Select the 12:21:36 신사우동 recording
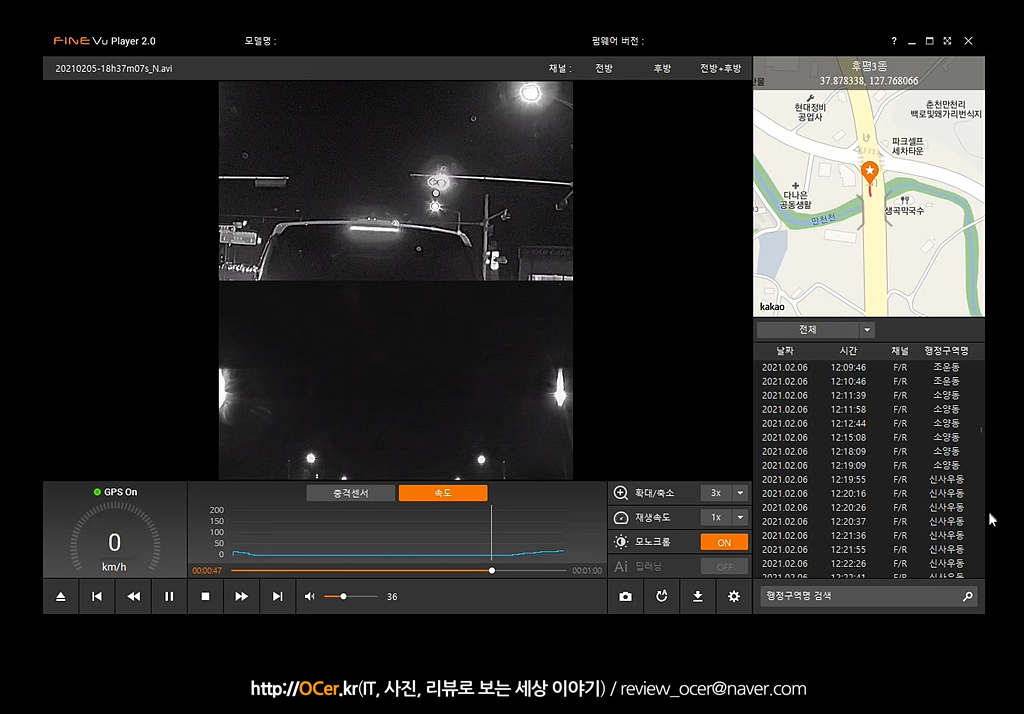Viewport: 1024px width, 714px height. point(866,536)
